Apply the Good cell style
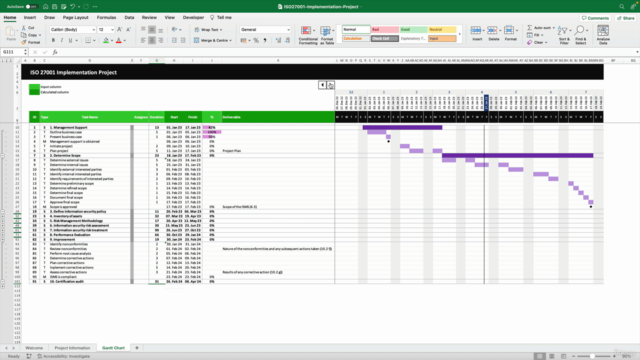The width and height of the screenshot is (640, 360). click(x=413, y=29)
